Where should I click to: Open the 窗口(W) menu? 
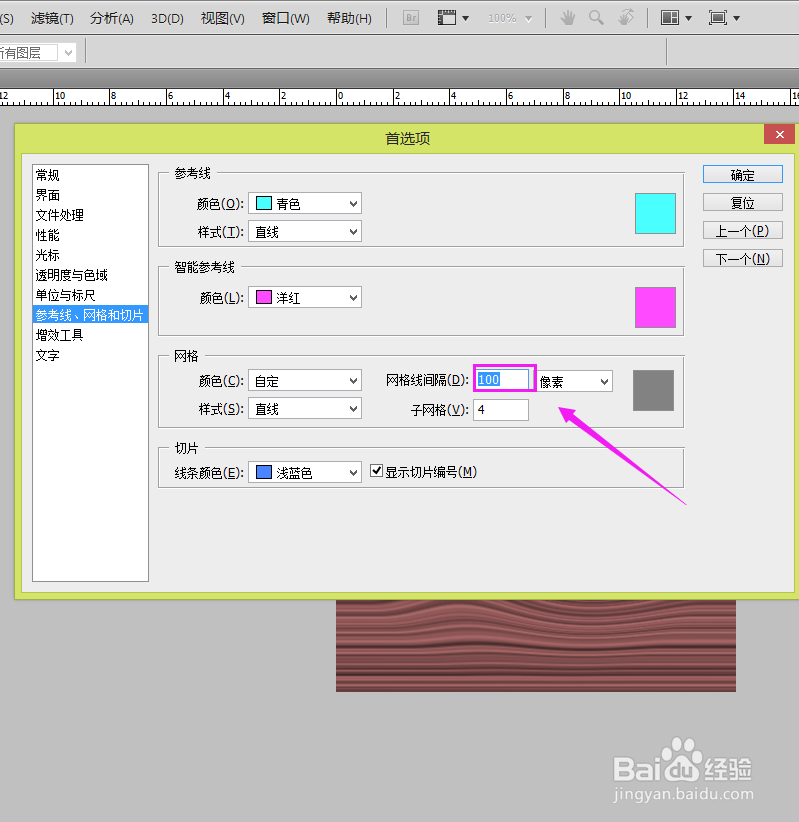286,18
